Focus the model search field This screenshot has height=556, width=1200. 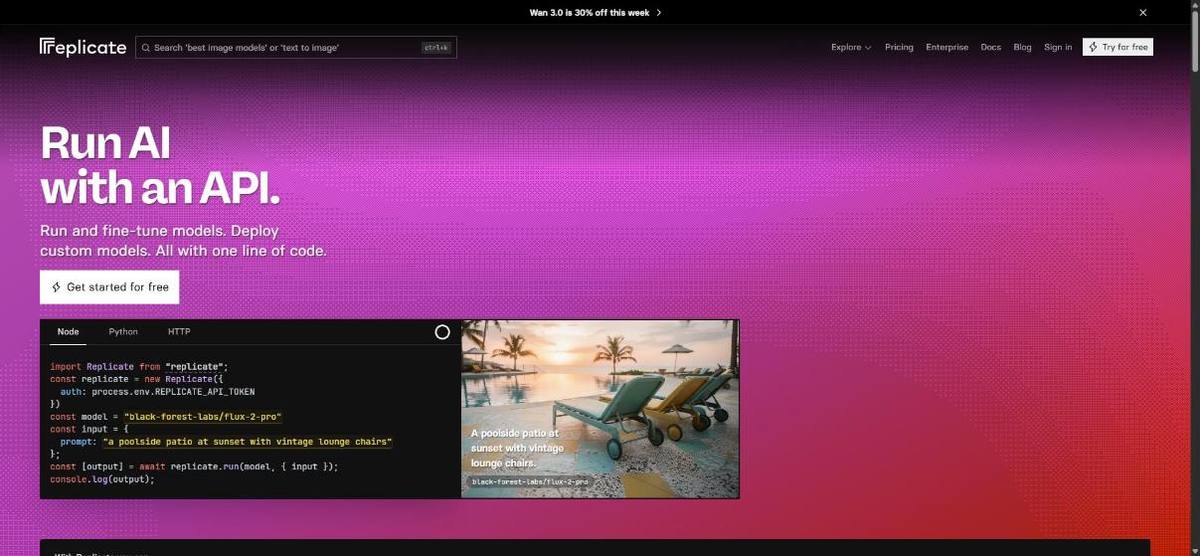(296, 47)
